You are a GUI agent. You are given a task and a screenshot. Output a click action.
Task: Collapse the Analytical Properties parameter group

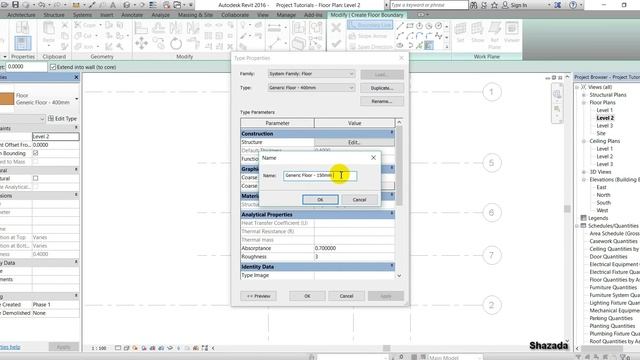(391, 214)
